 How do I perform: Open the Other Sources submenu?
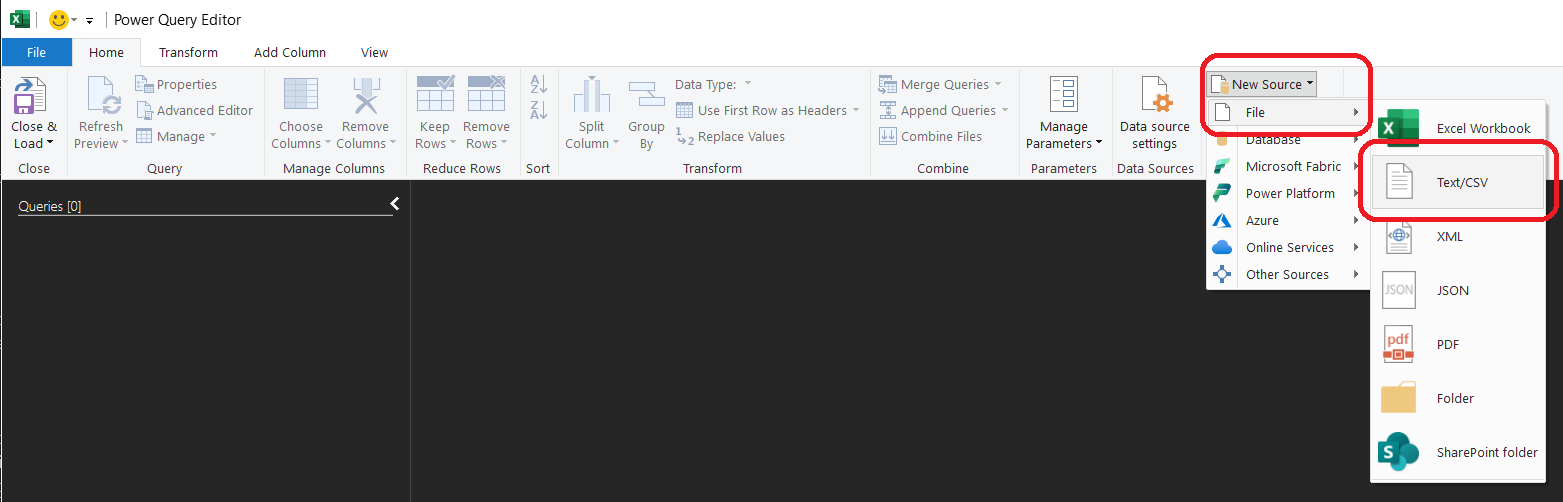click(1288, 275)
